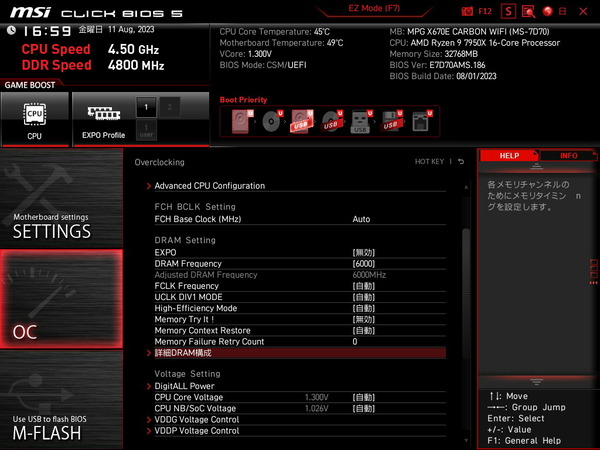Screen dimensions: 600x450
Task: Click the settings list vertical scrollbar
Action: (466, 294)
